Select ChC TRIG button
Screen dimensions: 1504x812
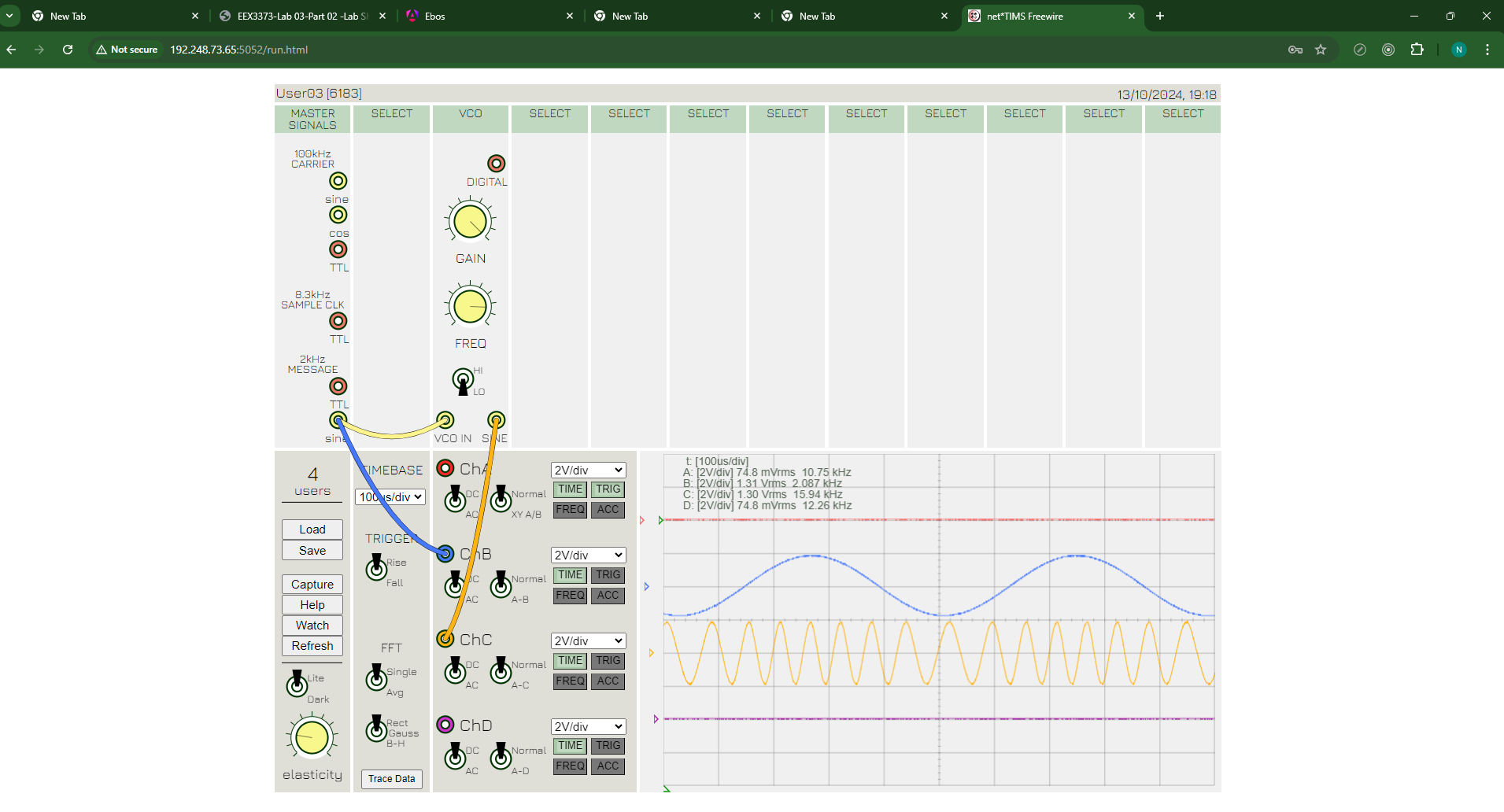(x=608, y=661)
